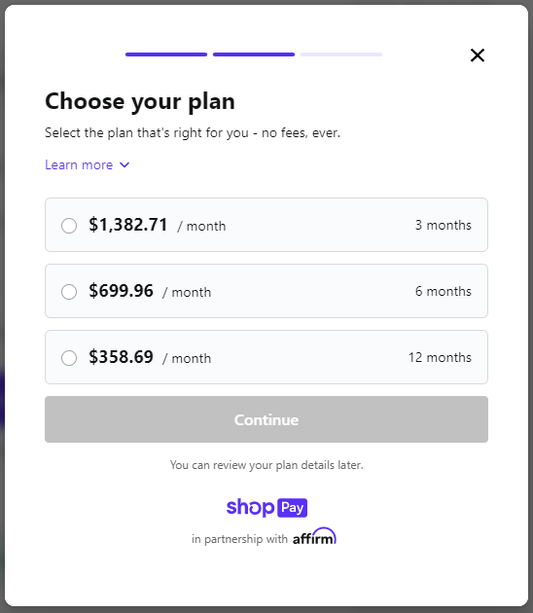
Task: Click the third faded progress step bar
Action: click(x=341, y=54)
